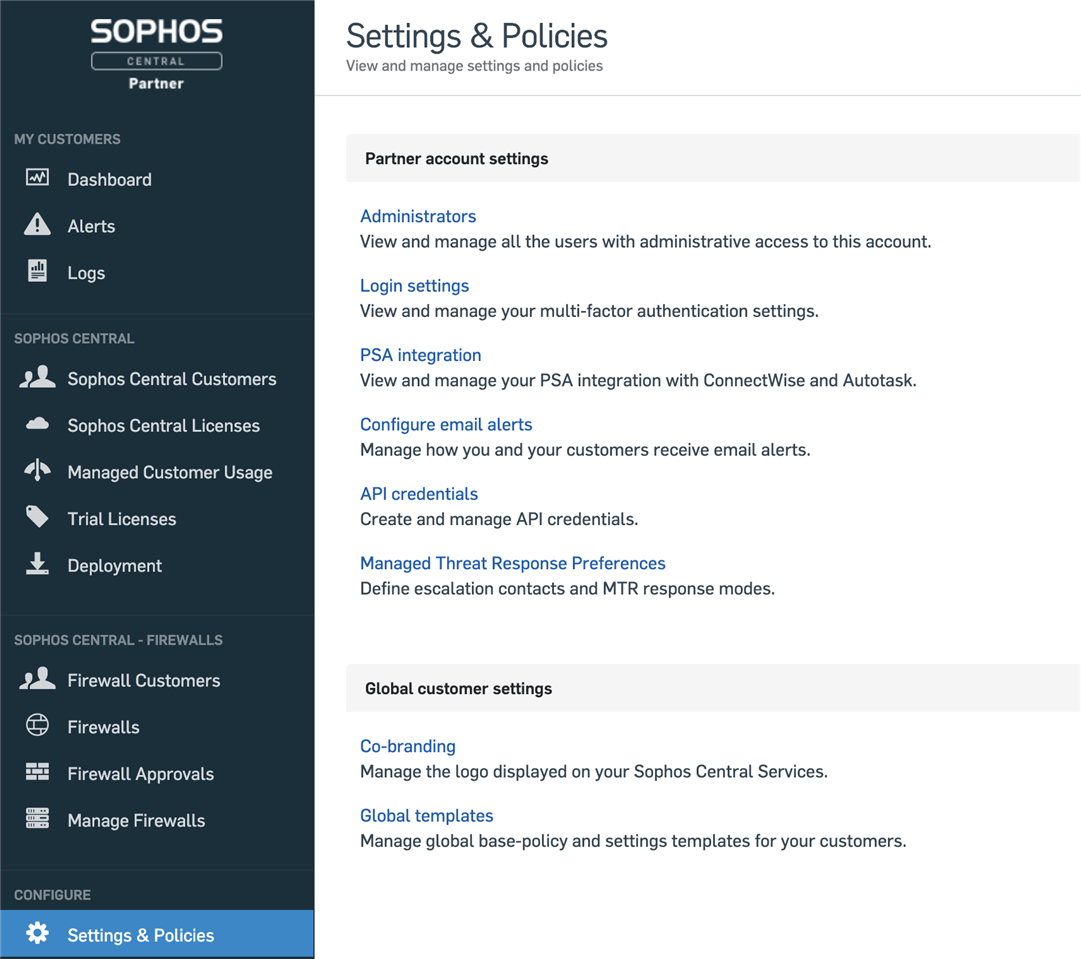Click the Sophos Central Partner logo
This screenshot has width=1081, height=959.
click(x=156, y=53)
